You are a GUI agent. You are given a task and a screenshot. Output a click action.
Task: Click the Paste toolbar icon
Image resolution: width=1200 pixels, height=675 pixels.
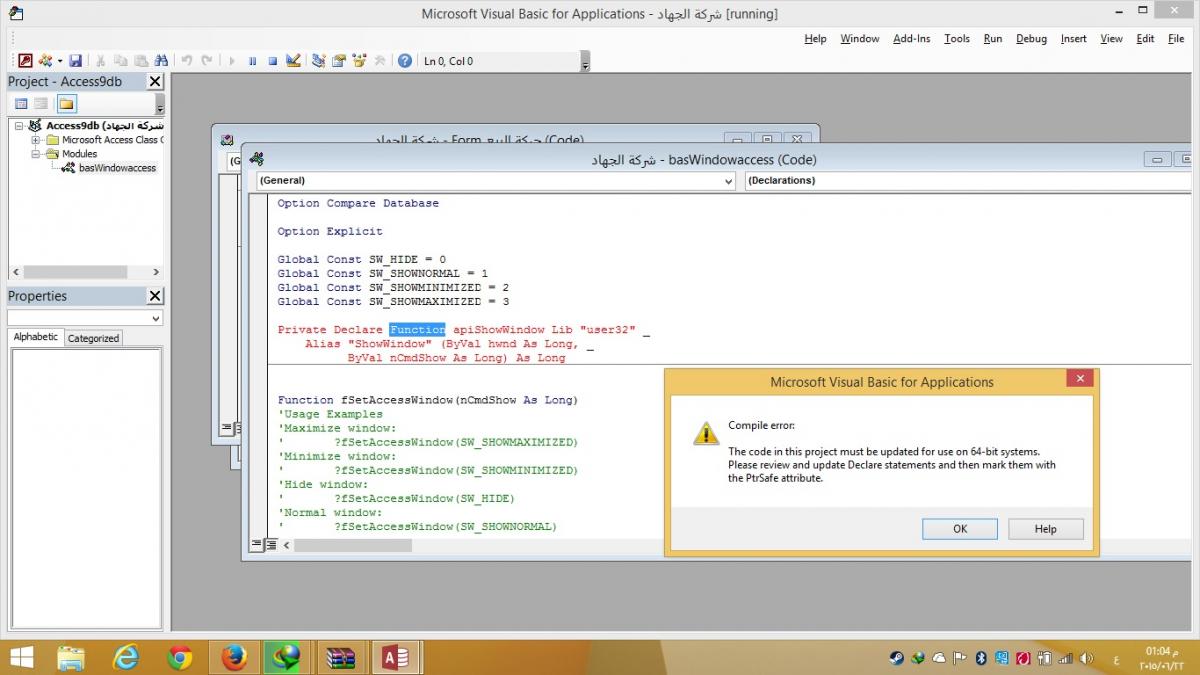[141, 61]
